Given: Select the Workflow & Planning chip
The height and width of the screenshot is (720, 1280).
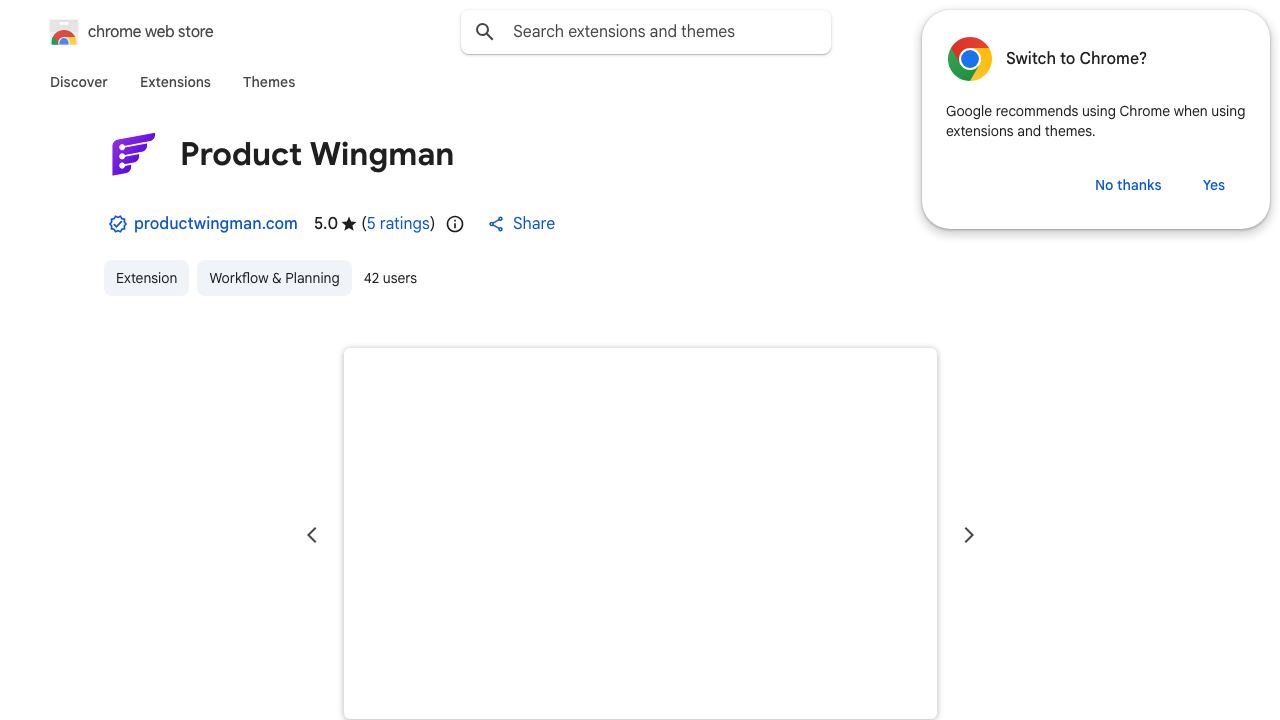Looking at the screenshot, I should (274, 278).
